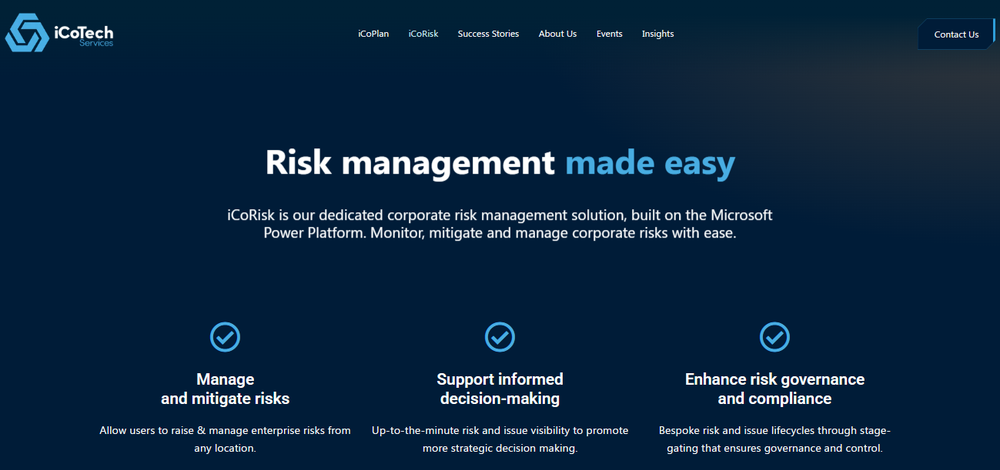
Task: Click the 'Manage and mitigate risks' heading
Action: coord(225,389)
